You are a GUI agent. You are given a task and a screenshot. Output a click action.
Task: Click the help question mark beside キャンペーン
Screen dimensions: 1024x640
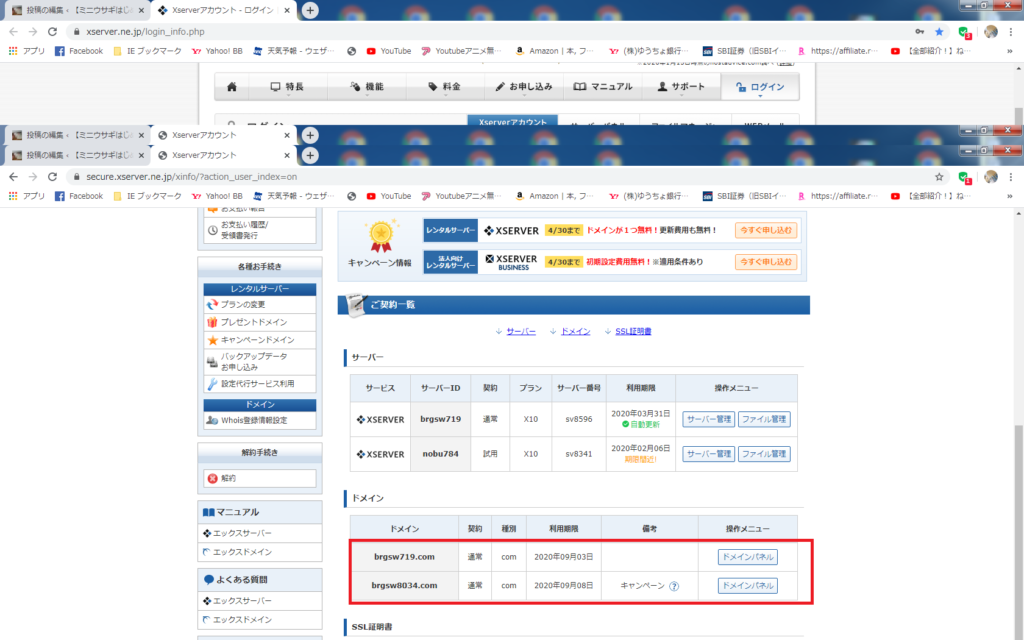[x=674, y=586]
